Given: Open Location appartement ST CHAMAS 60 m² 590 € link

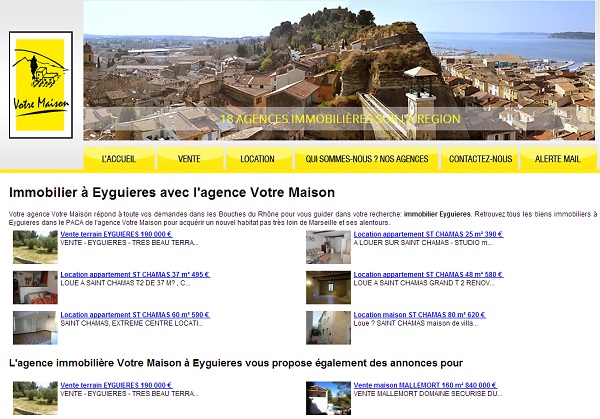Looking at the screenshot, I should pyautogui.click(x=135, y=315).
